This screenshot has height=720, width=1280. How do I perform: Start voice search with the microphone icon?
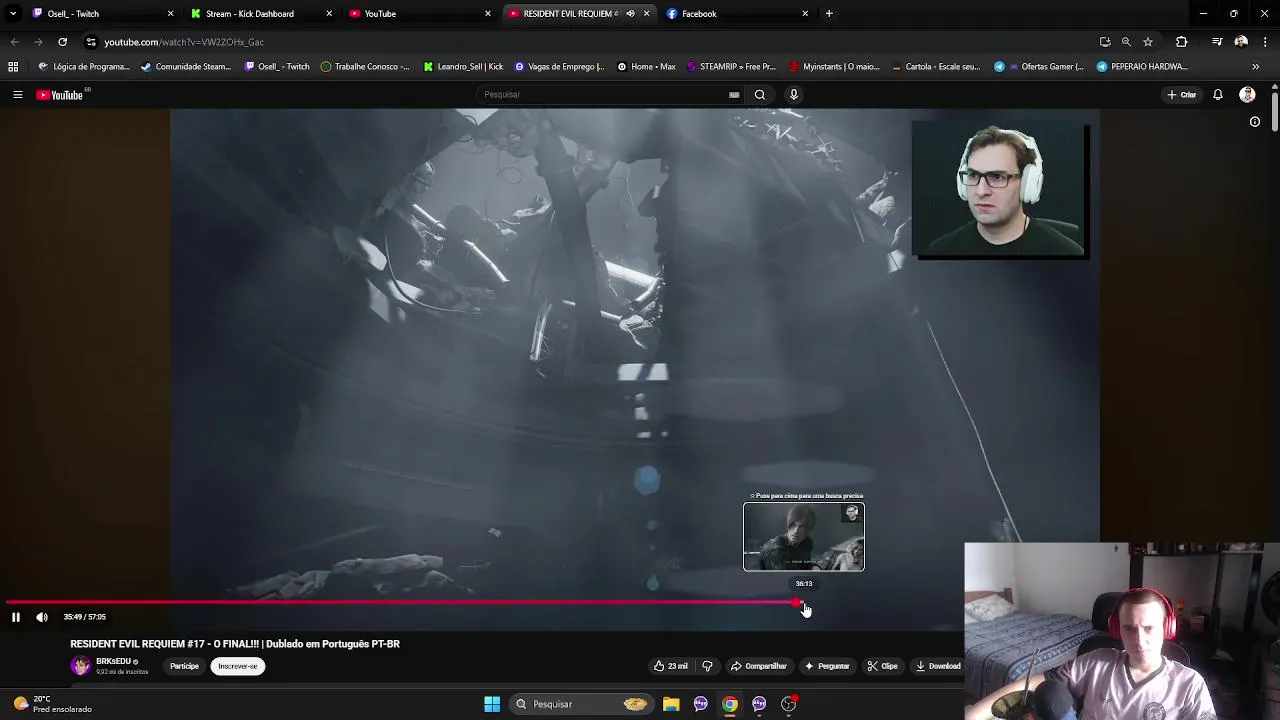(794, 95)
